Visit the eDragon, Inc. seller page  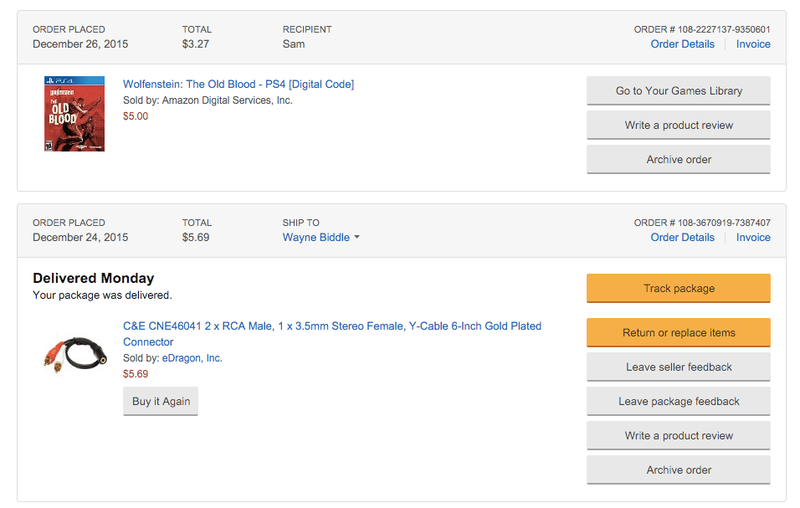pos(192,358)
